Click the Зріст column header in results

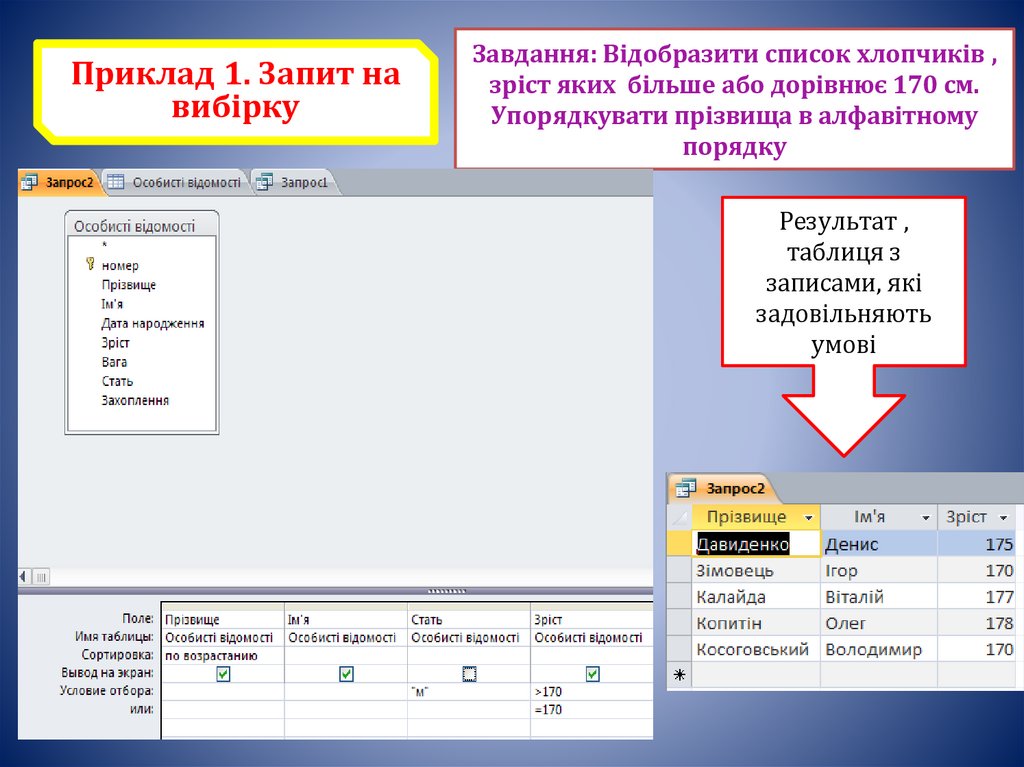click(978, 517)
